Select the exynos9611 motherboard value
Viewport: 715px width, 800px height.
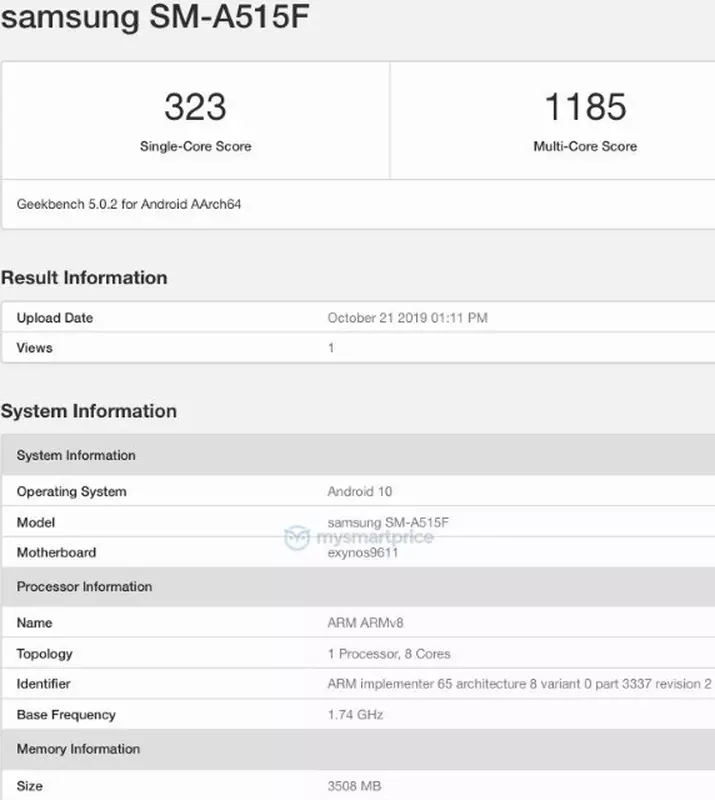point(363,552)
